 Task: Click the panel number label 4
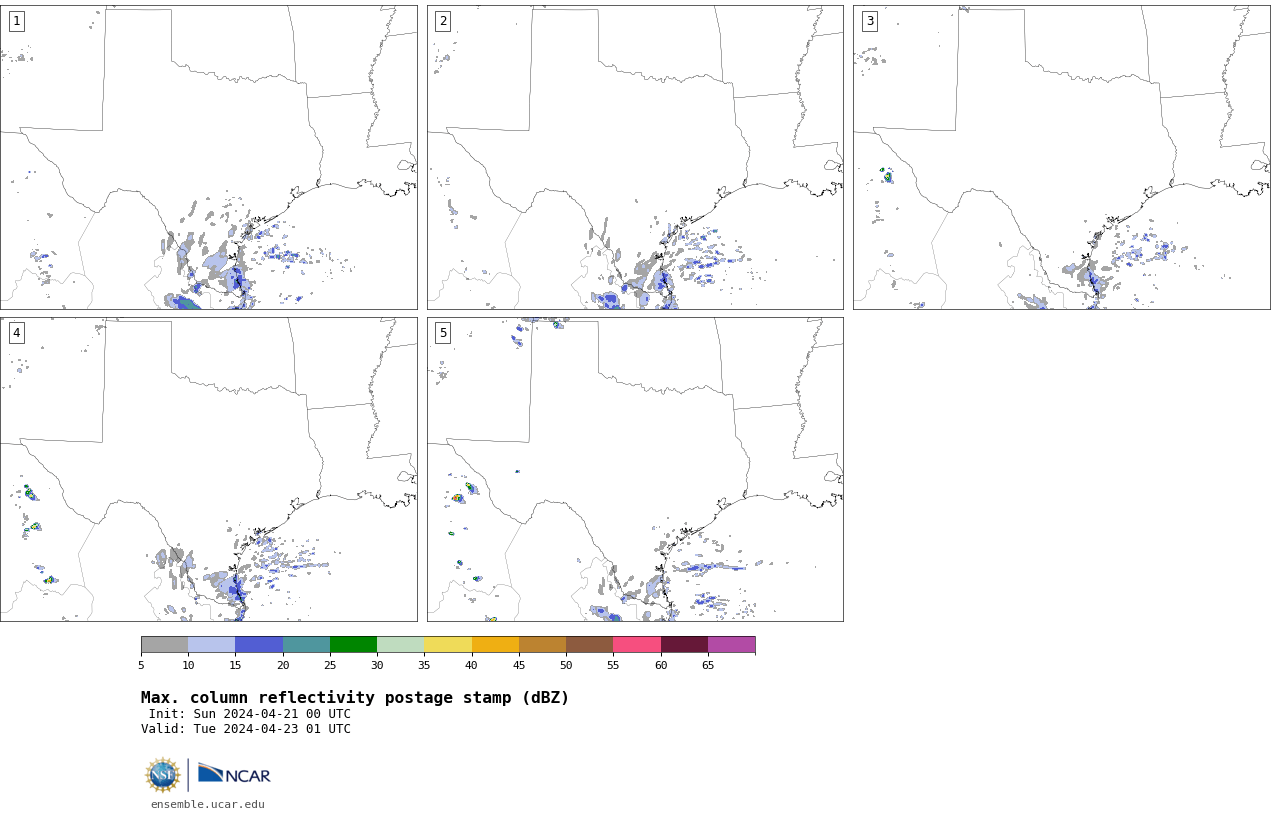pos(16,333)
